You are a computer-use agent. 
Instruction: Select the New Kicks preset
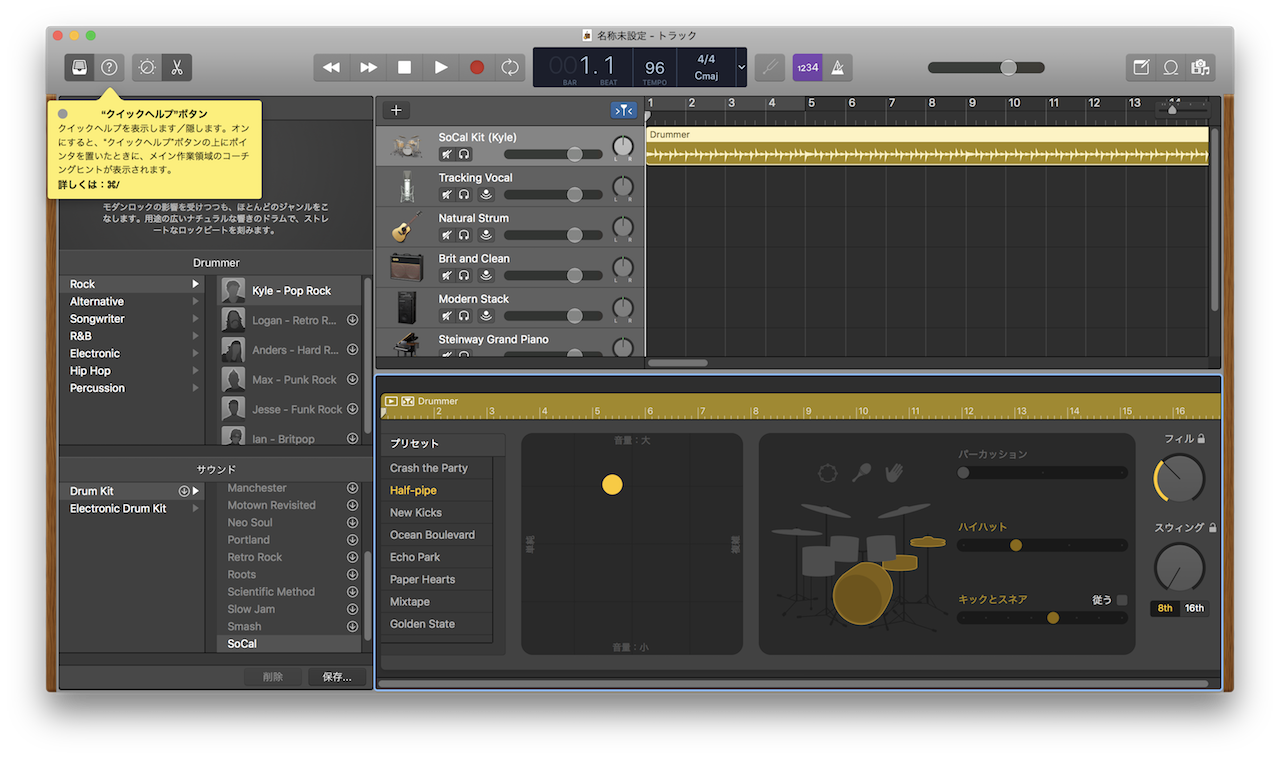pos(436,512)
